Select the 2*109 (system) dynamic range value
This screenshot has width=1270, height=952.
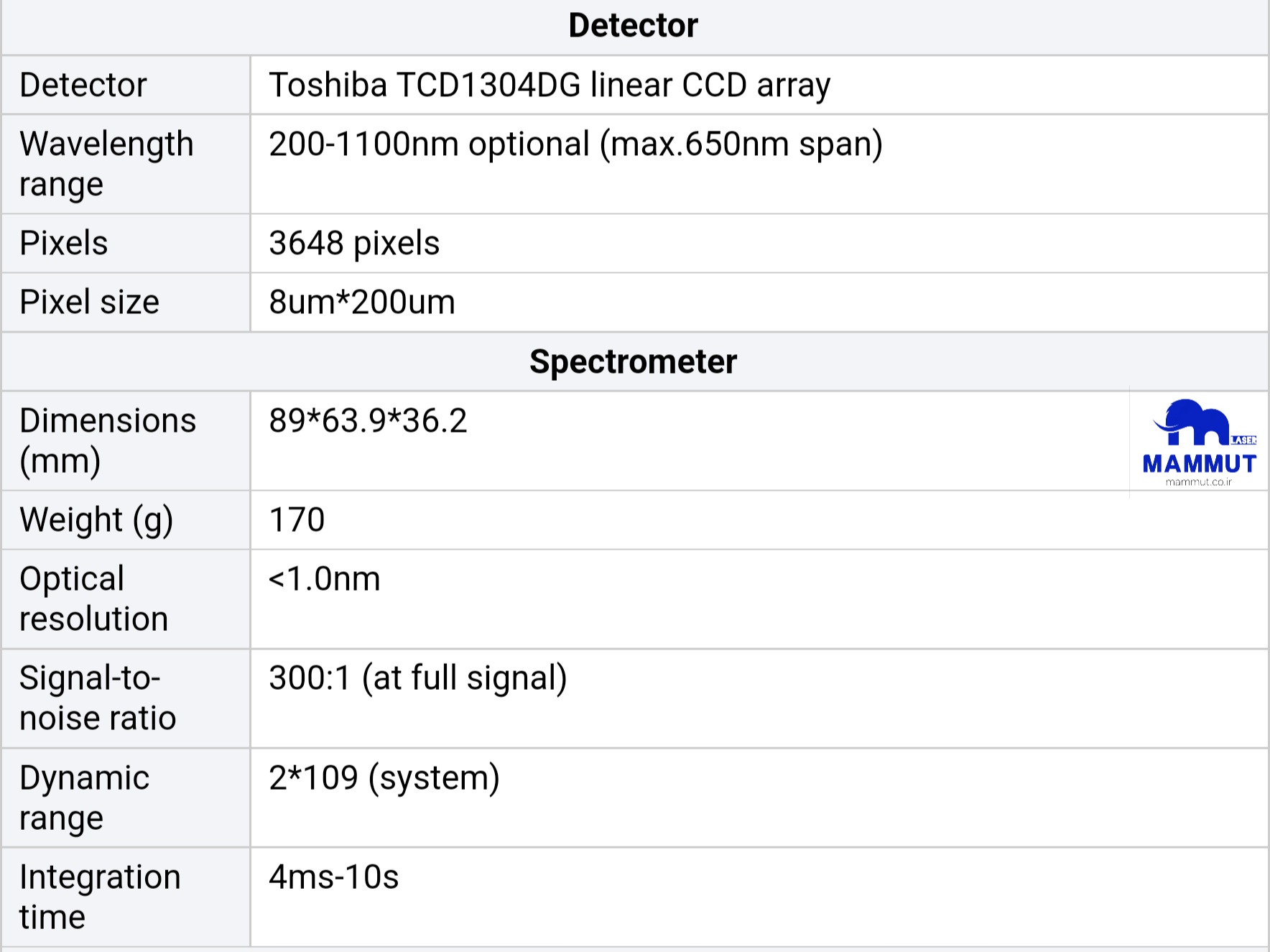384,777
